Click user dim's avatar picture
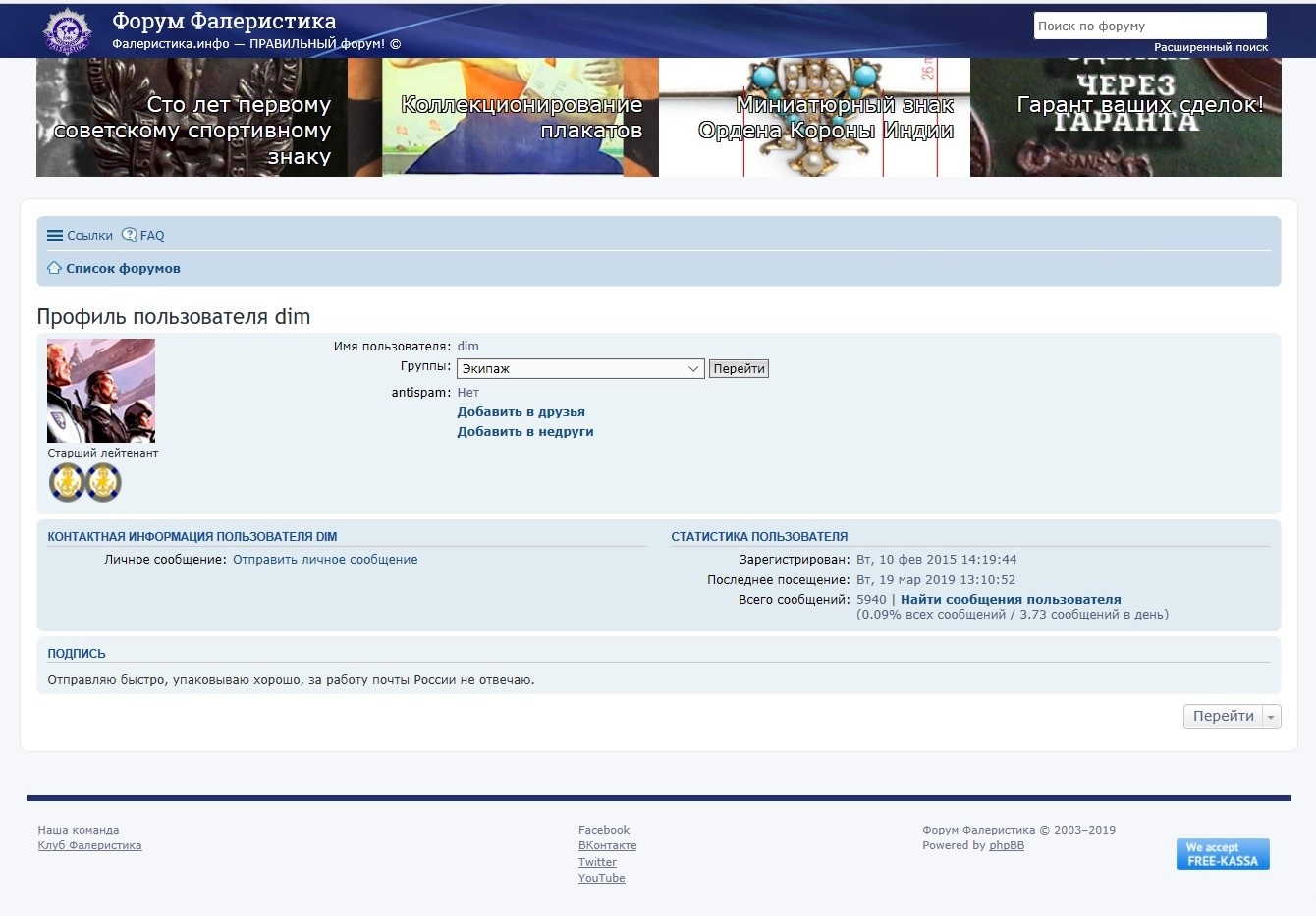 [101, 391]
